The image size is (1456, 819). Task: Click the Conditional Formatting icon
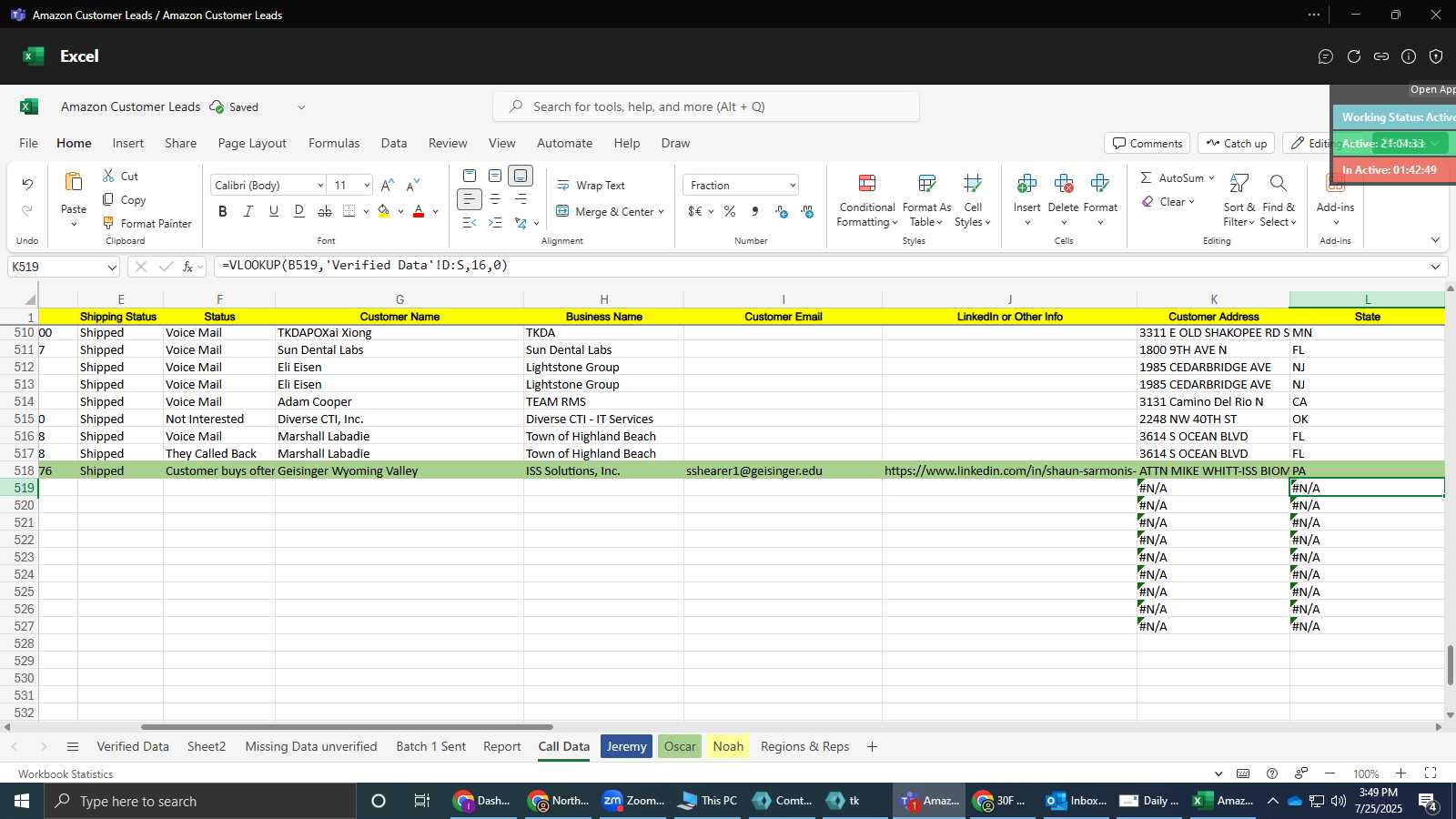pyautogui.click(x=867, y=184)
